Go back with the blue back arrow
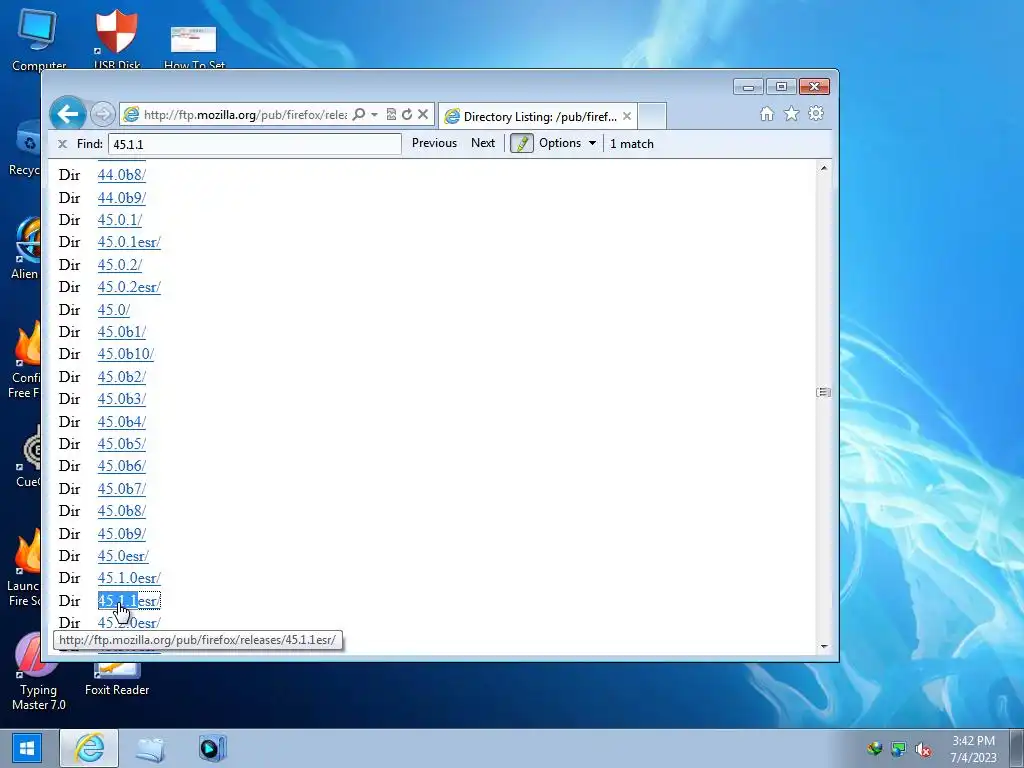The height and width of the screenshot is (768, 1024). 68,114
